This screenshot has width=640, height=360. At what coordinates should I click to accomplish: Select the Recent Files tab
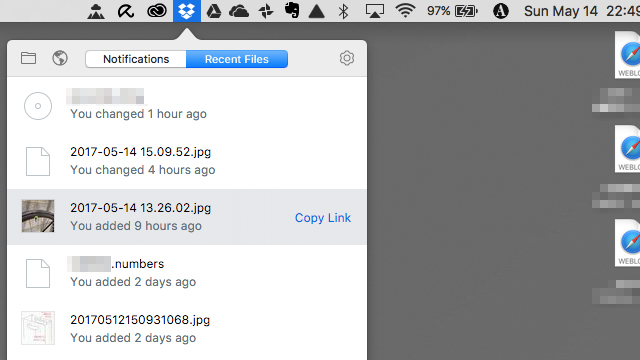click(x=237, y=59)
